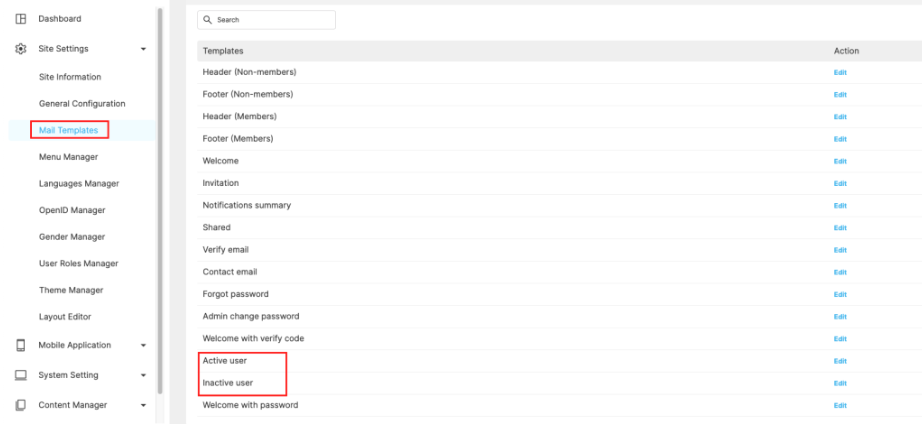Edit the Active user template
The image size is (922, 432).
(x=840, y=361)
